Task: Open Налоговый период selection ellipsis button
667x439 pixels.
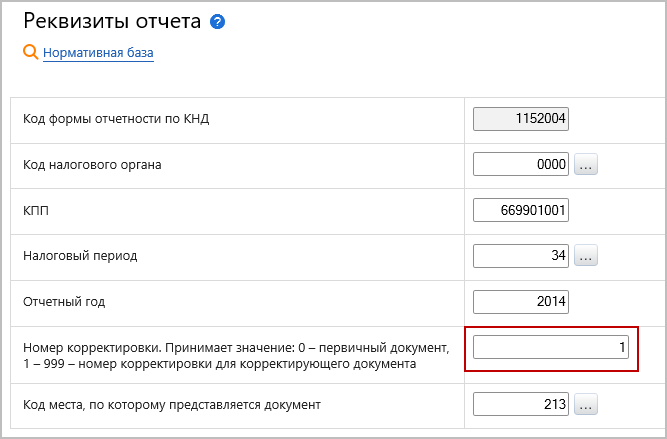Action: [x=586, y=256]
